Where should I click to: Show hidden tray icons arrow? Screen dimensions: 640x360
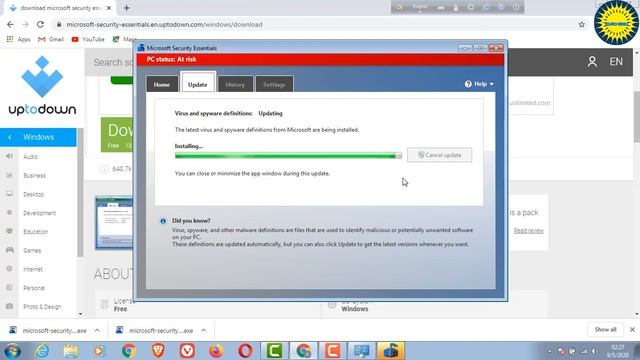click(x=549, y=351)
